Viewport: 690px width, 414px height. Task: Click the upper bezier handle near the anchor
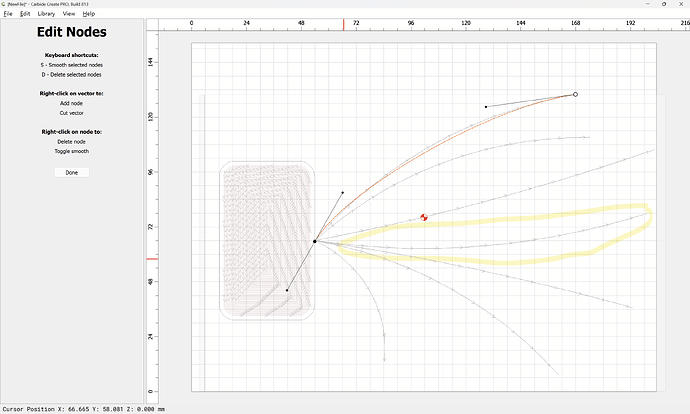pos(343,192)
